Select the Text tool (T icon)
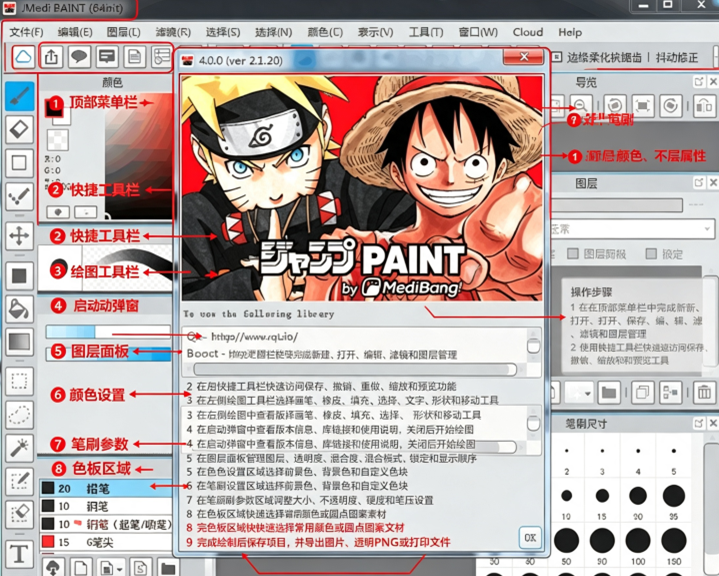Screen dimensions: 719x576 click(20, 554)
